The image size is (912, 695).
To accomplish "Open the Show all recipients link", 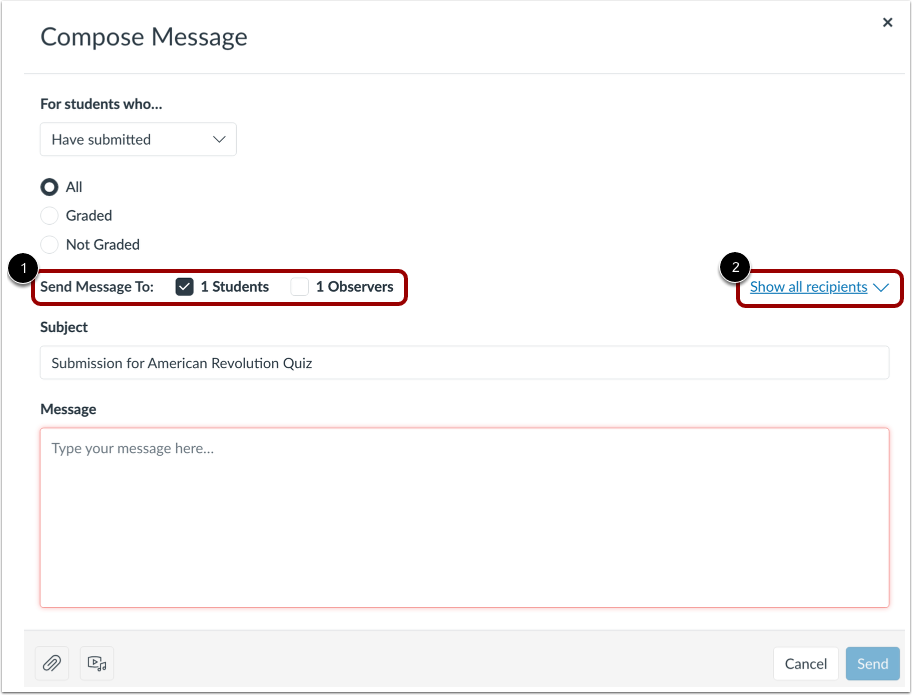I will click(x=807, y=286).
